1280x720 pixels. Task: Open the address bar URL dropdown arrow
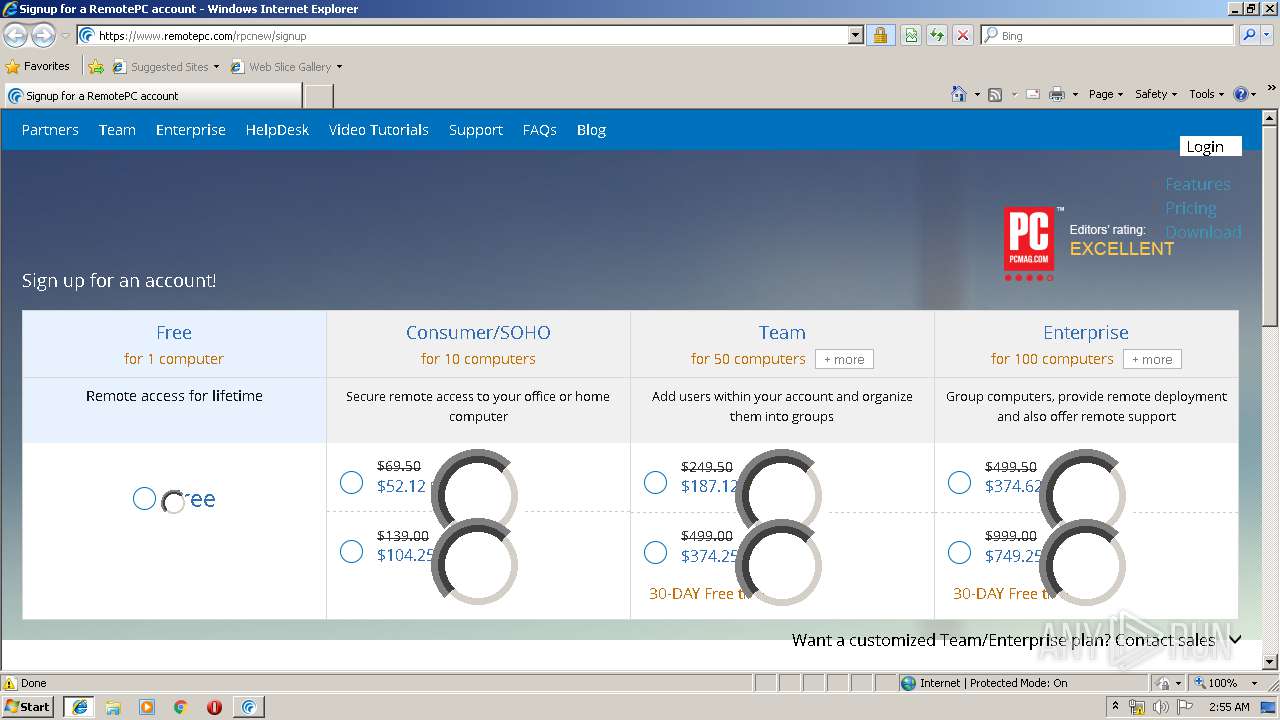pyautogui.click(x=855, y=35)
